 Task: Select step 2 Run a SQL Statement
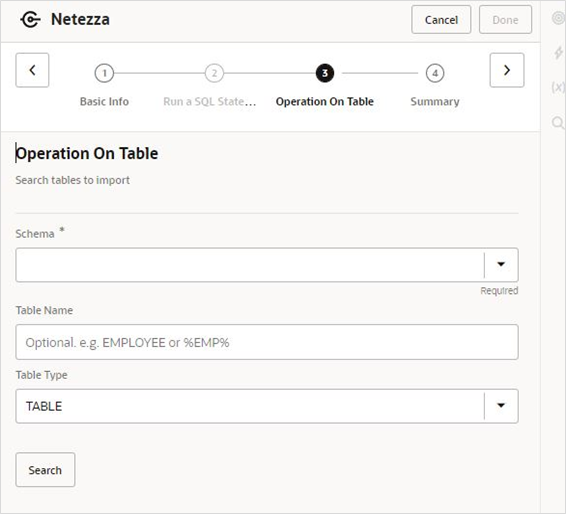click(214, 73)
